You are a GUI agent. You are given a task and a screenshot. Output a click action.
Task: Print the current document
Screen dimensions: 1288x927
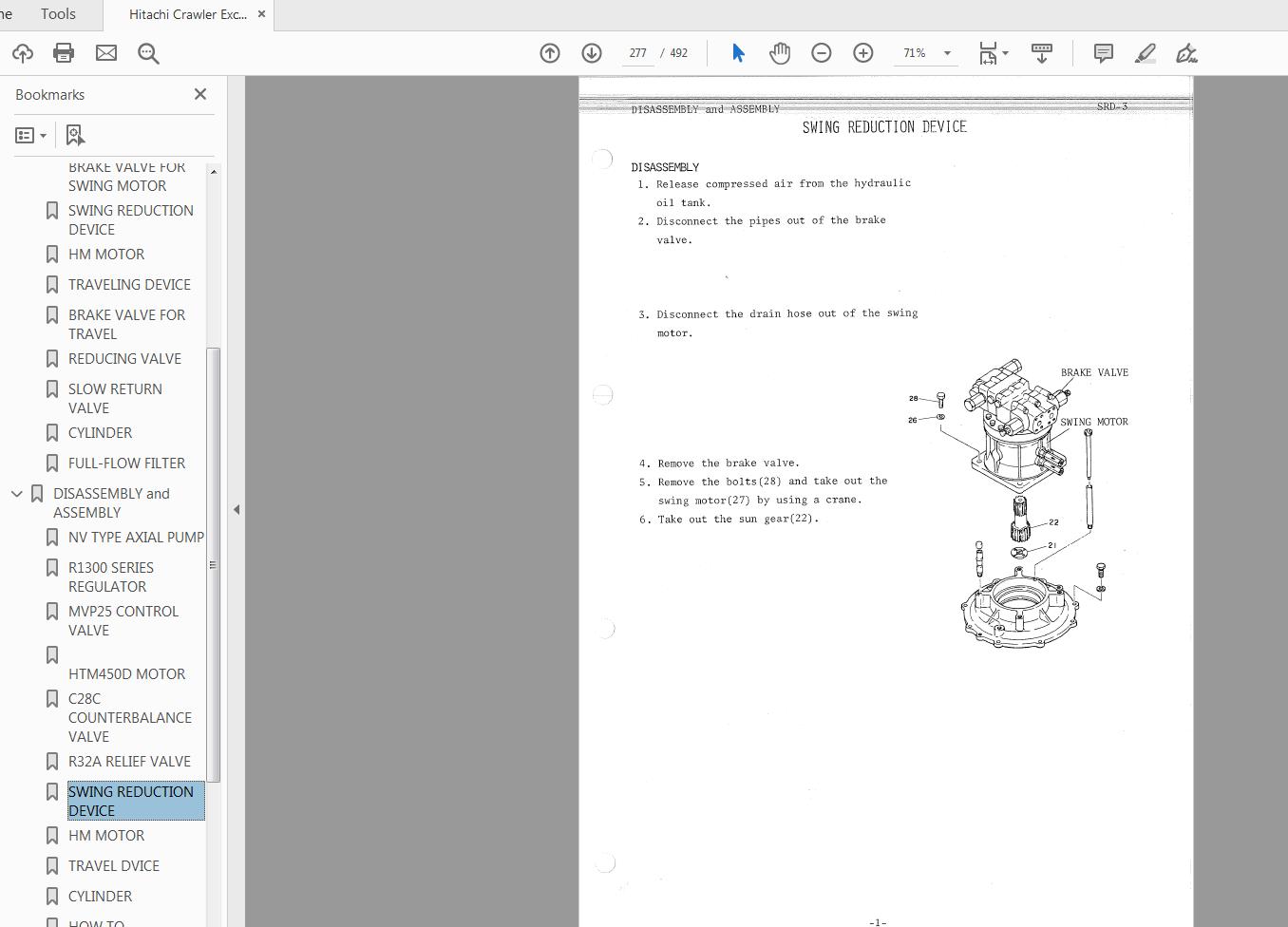tap(64, 53)
